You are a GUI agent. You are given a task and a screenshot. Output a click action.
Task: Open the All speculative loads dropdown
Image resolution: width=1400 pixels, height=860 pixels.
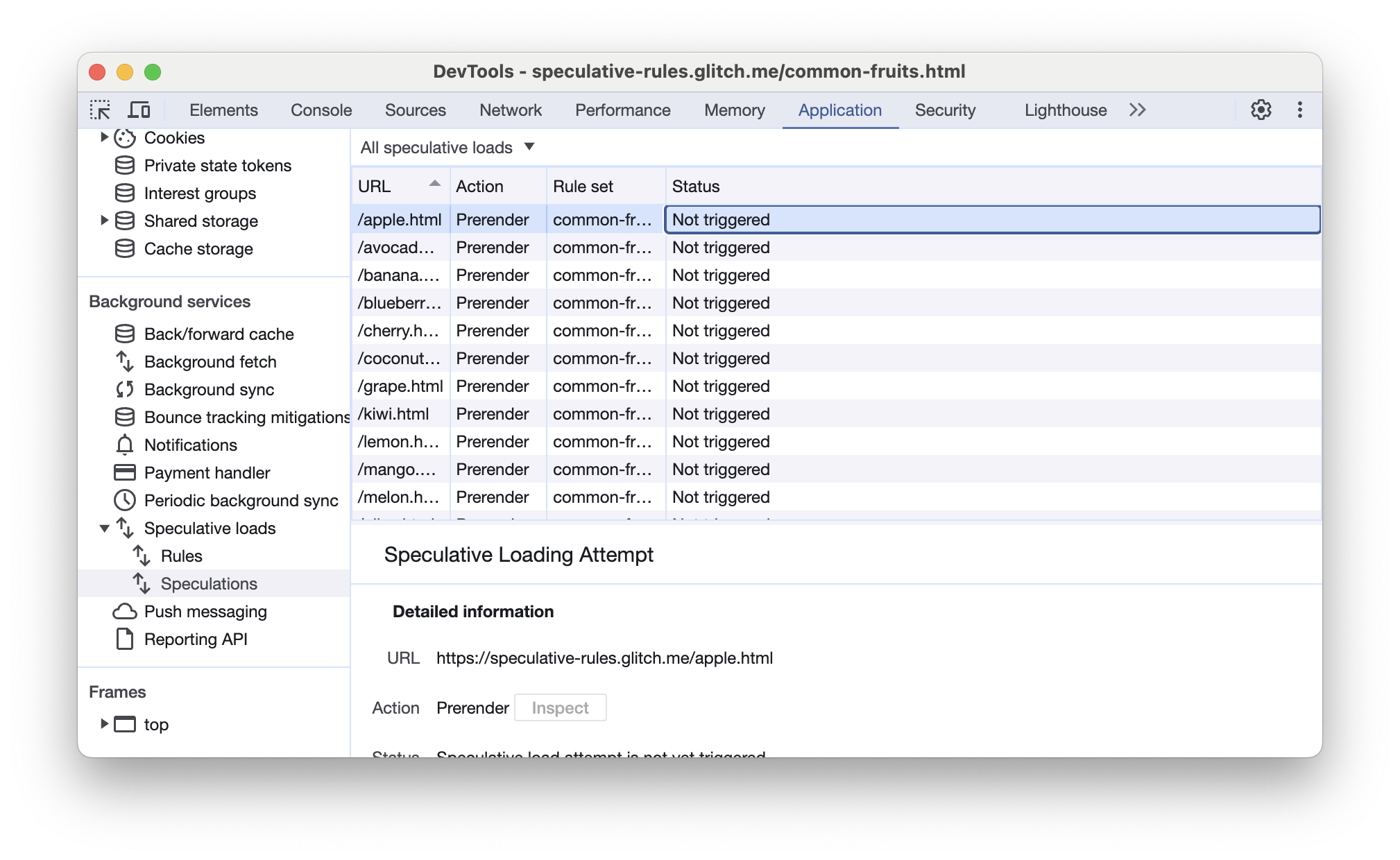[x=446, y=147]
